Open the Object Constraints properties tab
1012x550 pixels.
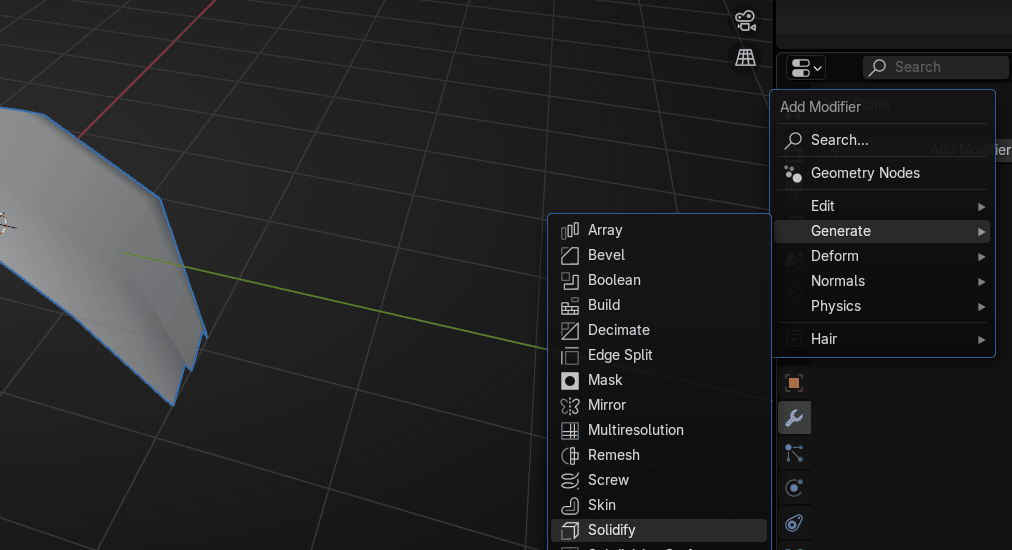[x=794, y=523]
